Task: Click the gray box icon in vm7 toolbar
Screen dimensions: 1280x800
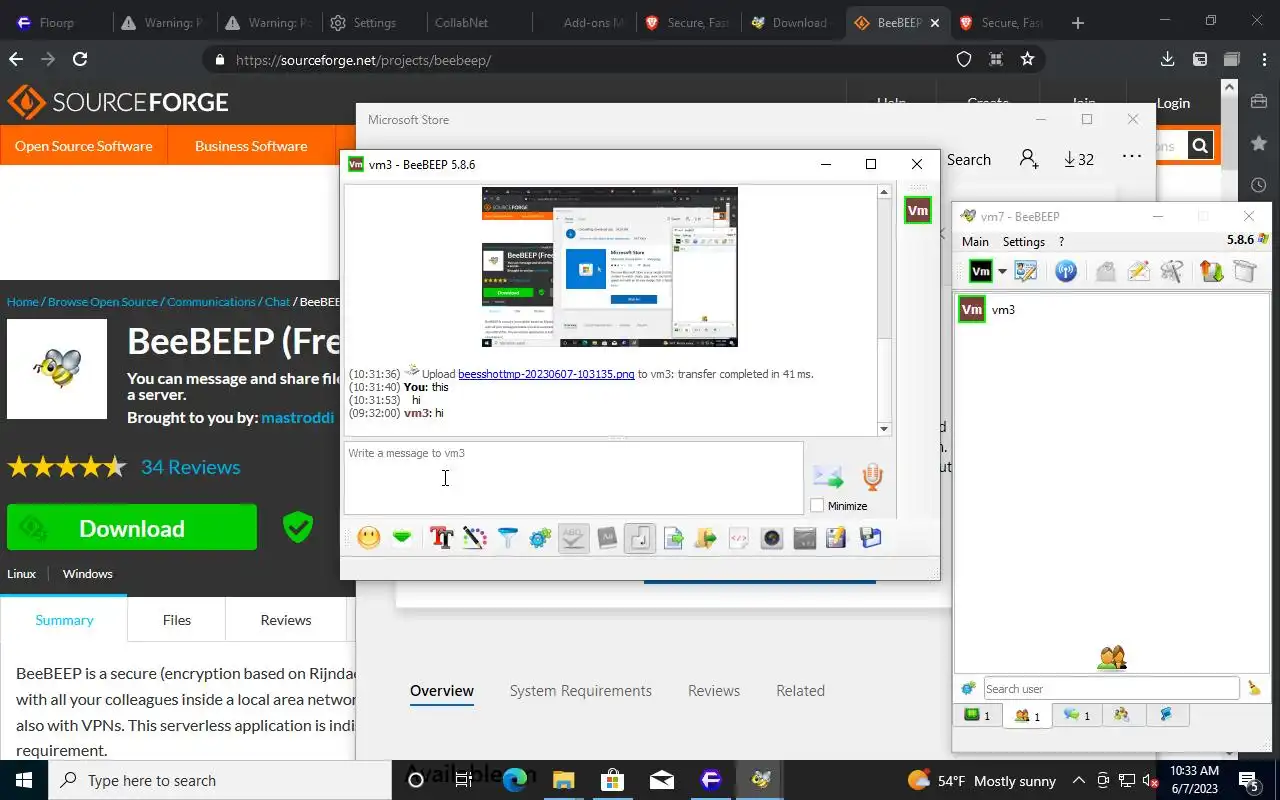Action: (x=1245, y=271)
